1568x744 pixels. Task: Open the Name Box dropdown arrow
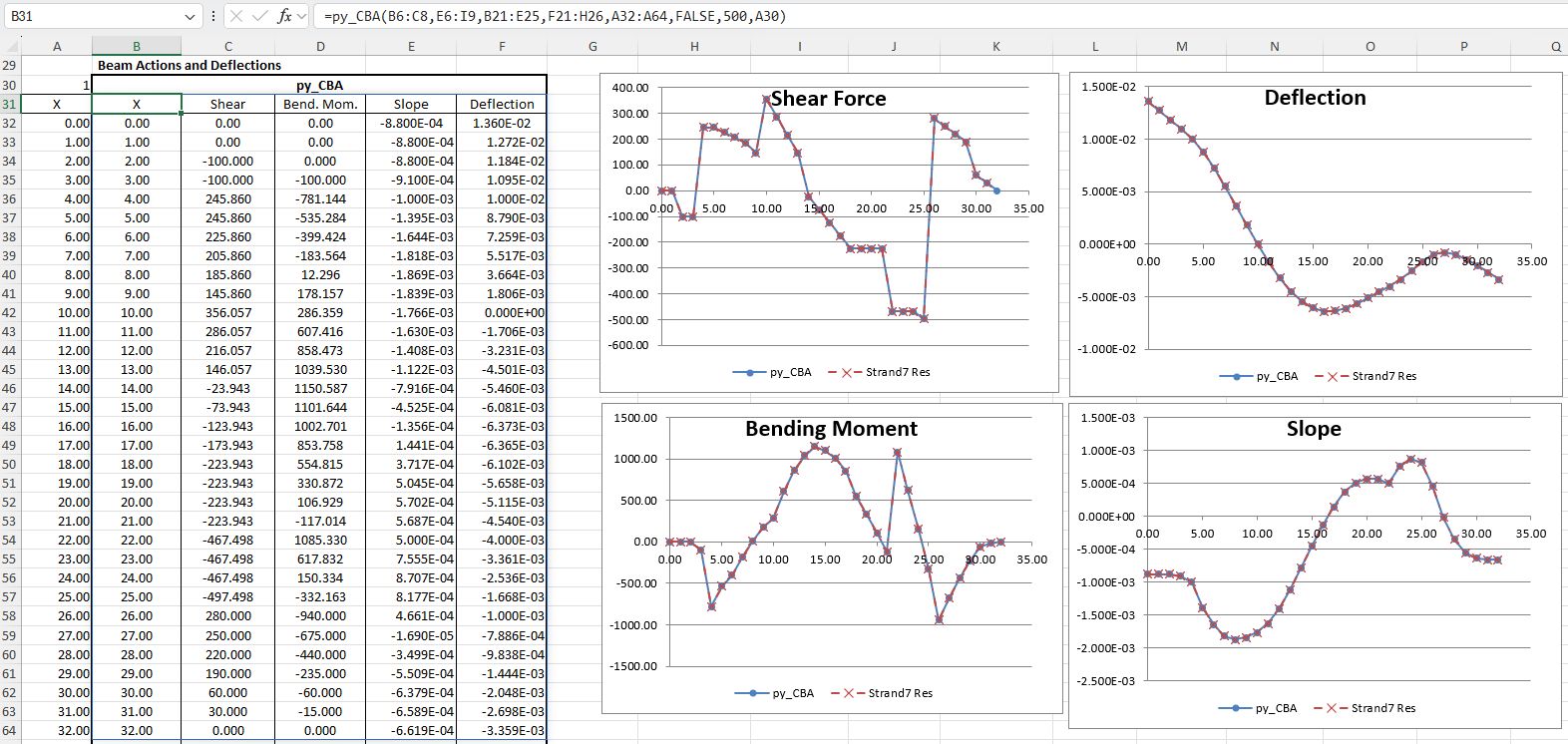[x=191, y=17]
